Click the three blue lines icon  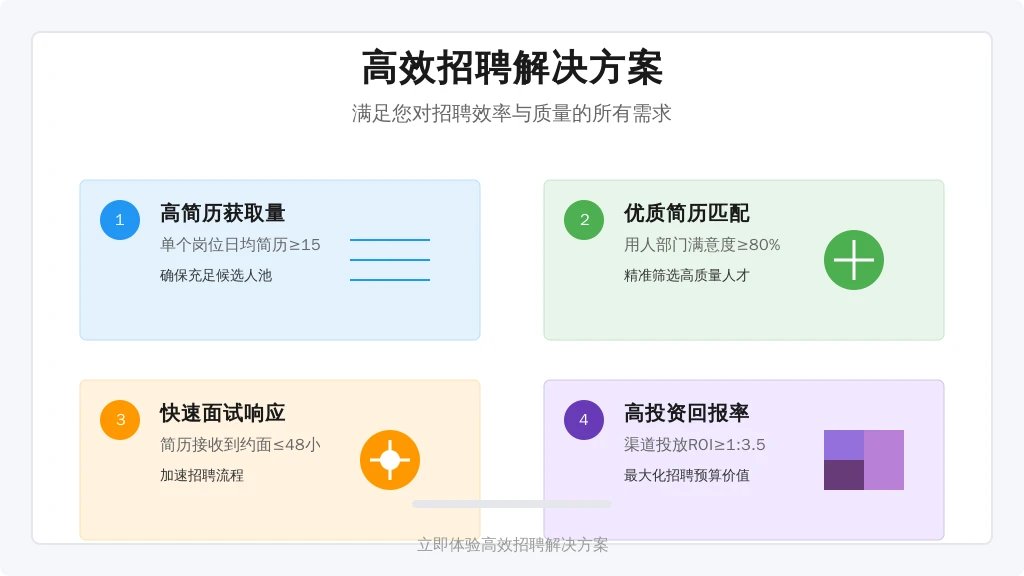pos(390,260)
